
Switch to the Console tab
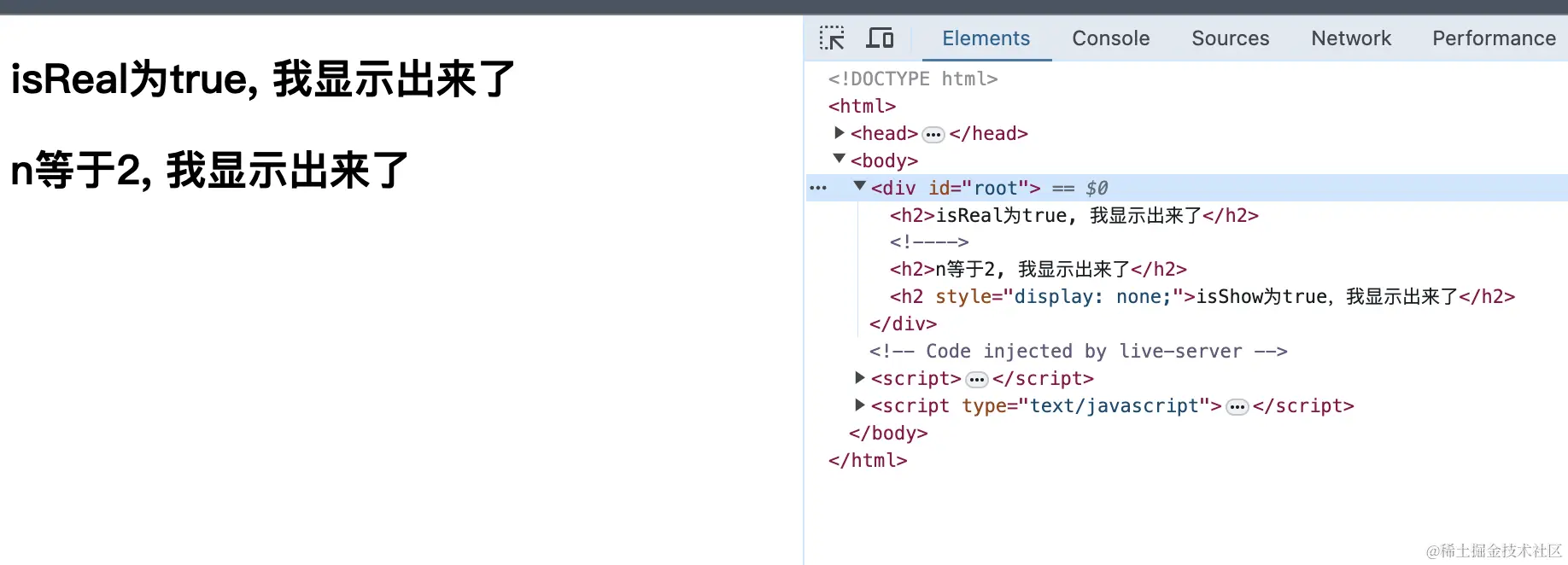1110,38
